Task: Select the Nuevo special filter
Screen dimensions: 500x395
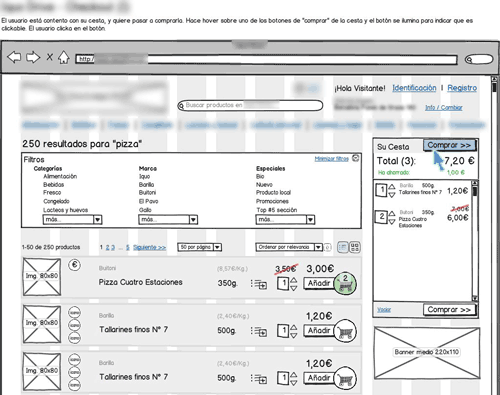Action: (x=264, y=185)
